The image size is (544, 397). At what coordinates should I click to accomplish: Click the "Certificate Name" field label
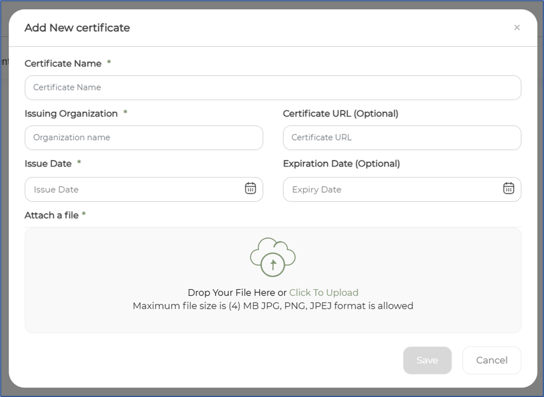coord(63,64)
